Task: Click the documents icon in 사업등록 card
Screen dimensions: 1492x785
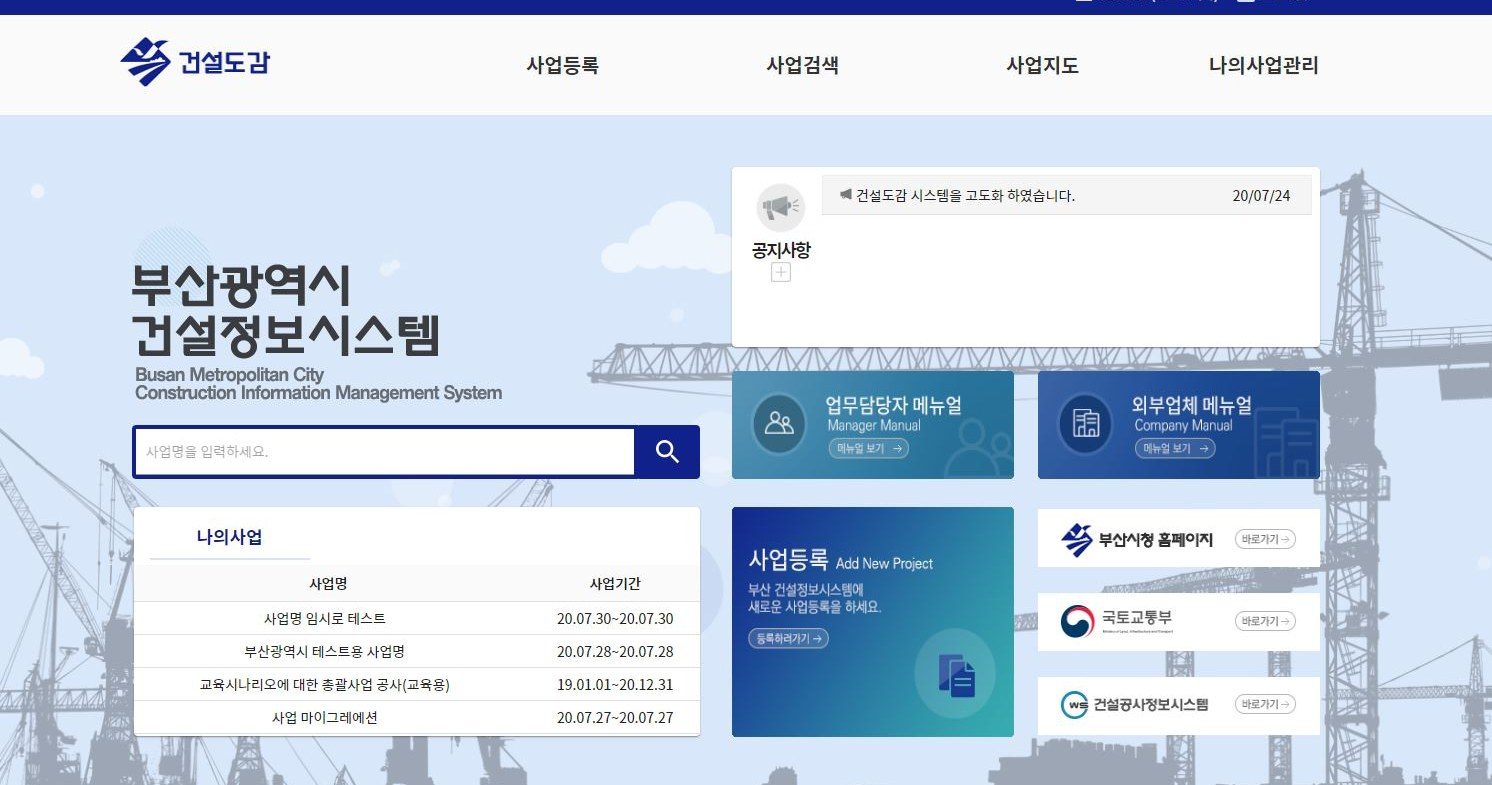Action: tap(955, 674)
